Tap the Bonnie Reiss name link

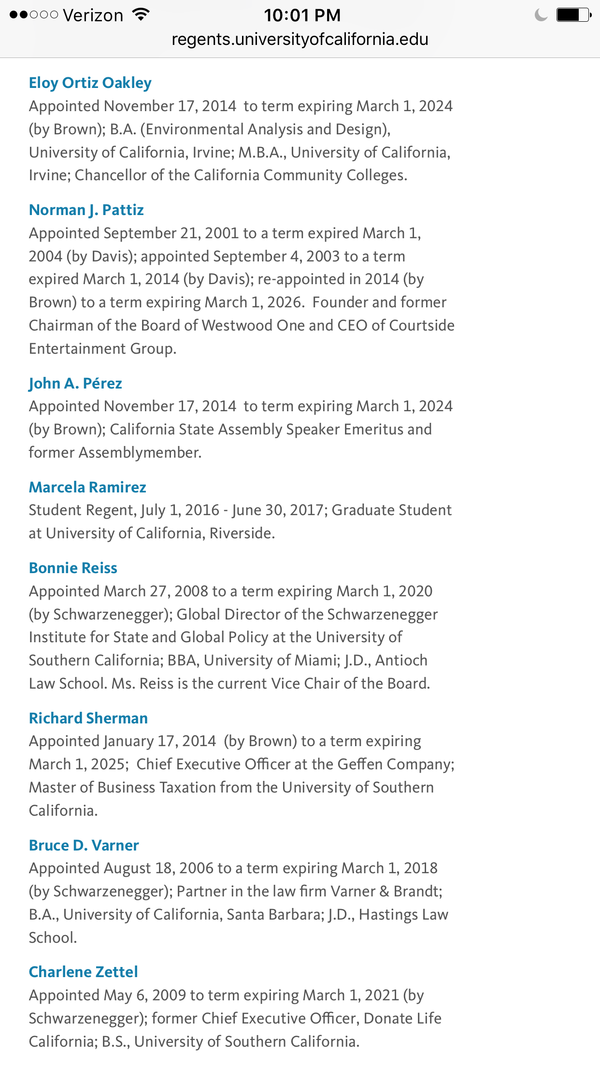point(74,568)
